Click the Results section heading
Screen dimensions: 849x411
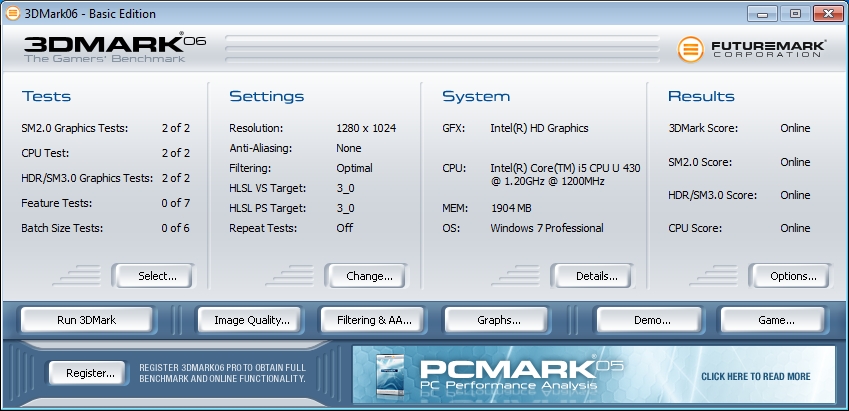click(701, 96)
